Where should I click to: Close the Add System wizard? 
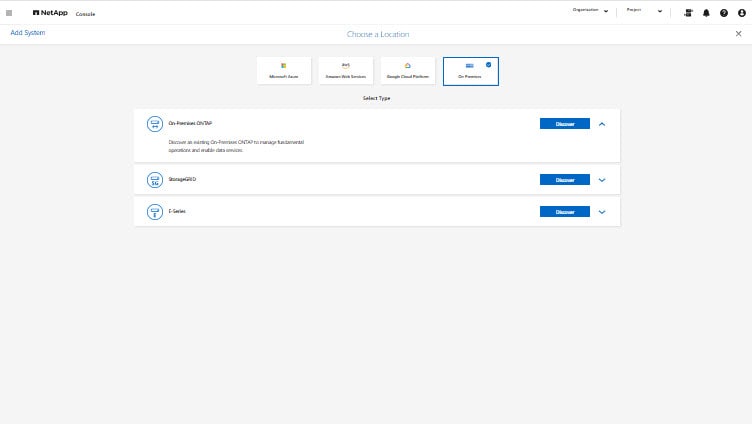pyautogui.click(x=739, y=34)
